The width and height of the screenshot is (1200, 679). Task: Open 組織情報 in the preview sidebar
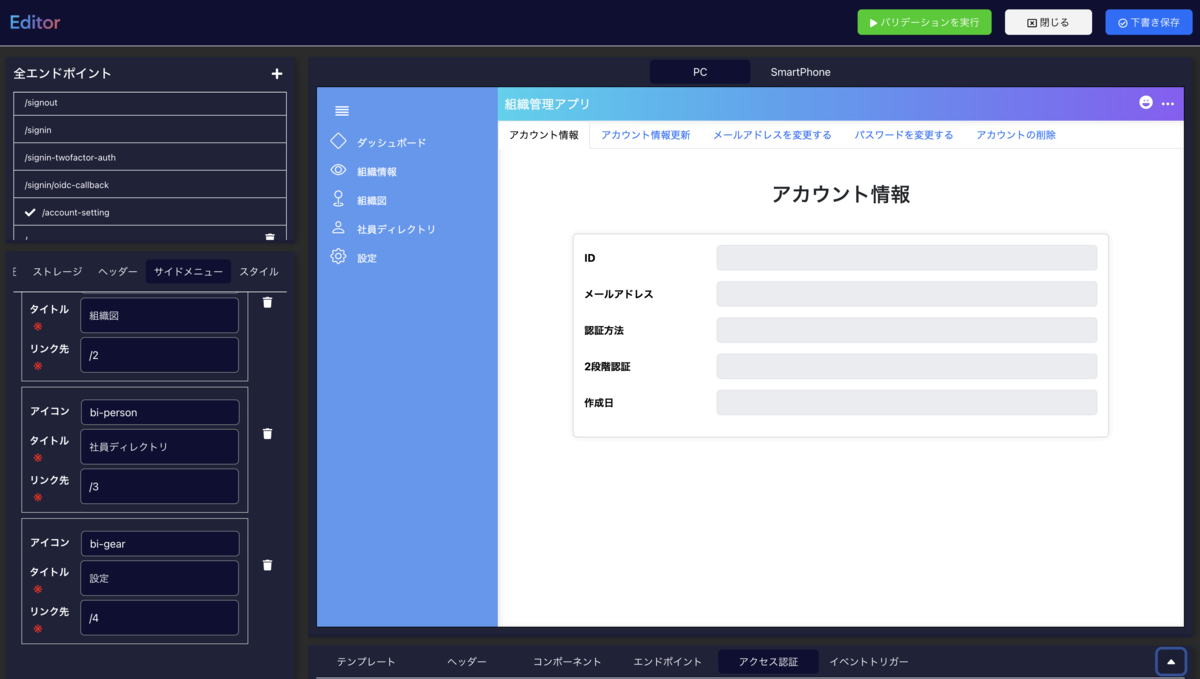pos(377,172)
